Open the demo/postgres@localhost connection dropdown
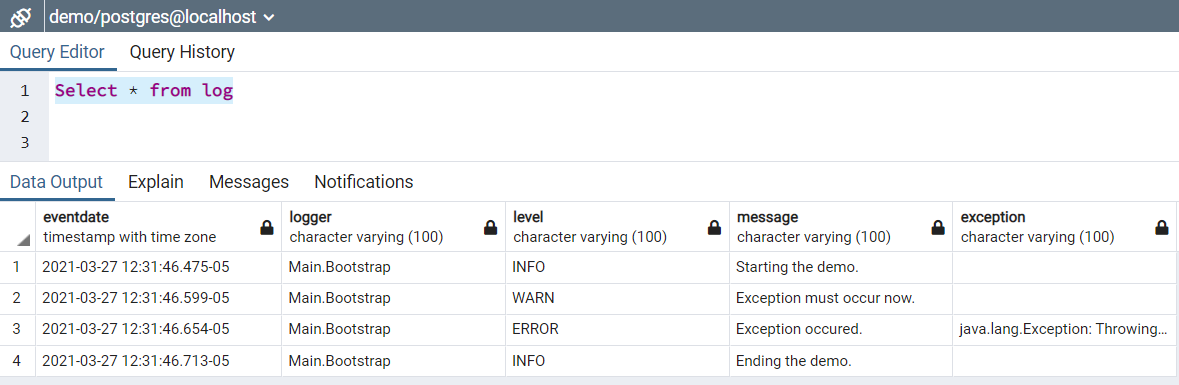 pos(162,16)
